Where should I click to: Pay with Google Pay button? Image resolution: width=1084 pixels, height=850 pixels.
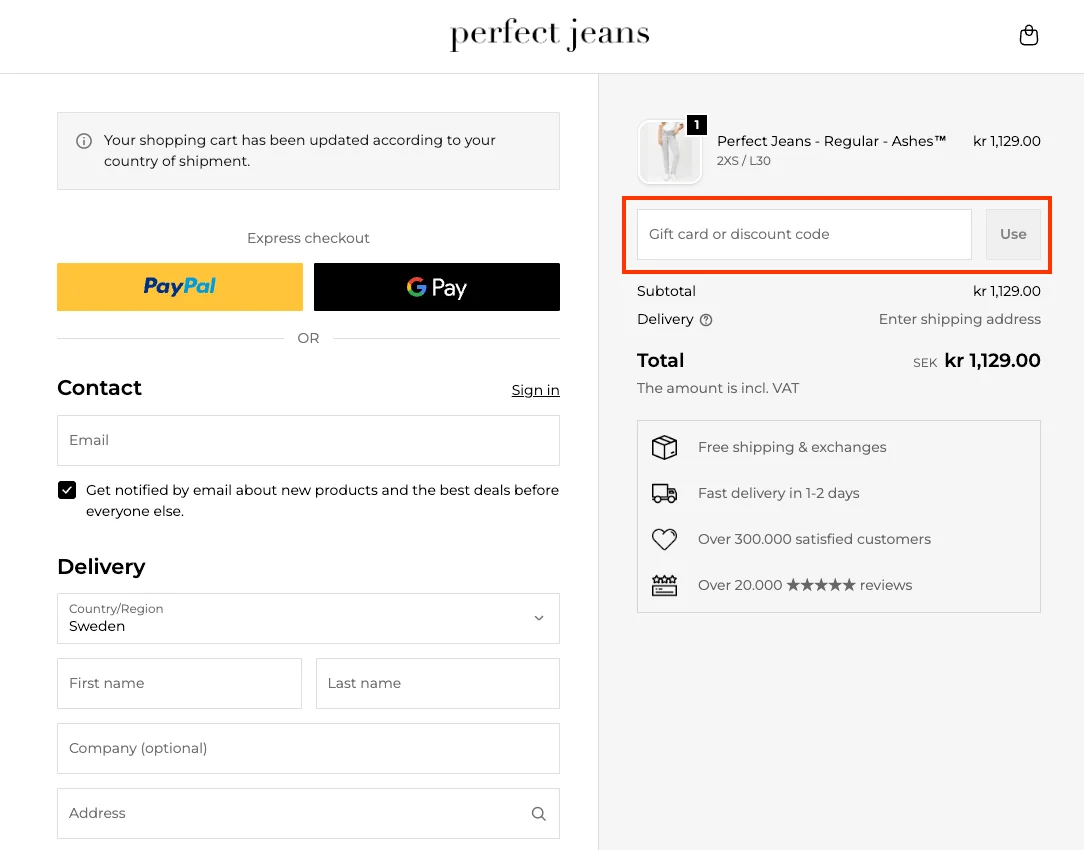tap(437, 287)
